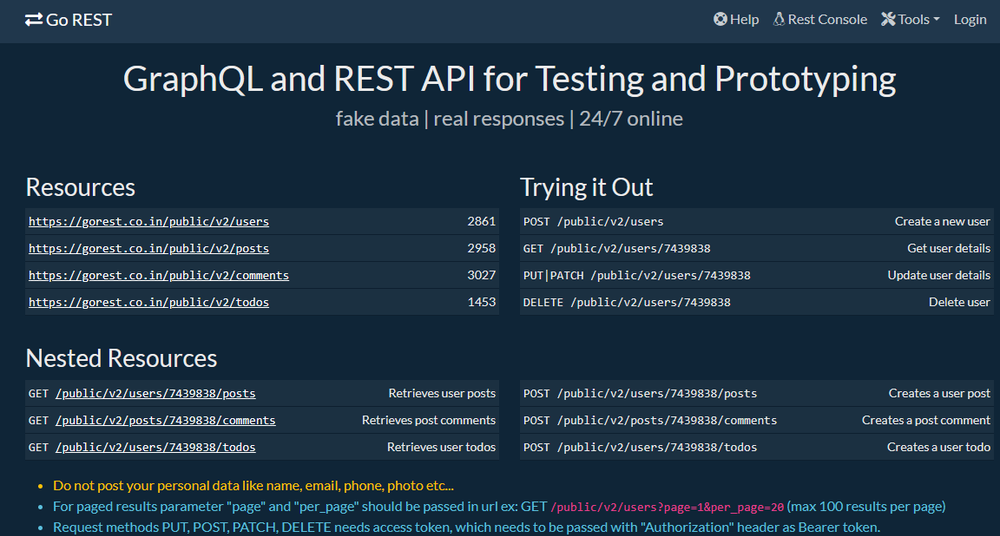Viewport: 1000px width, 536px height.
Task: Click the 'Creates a user post' description
Action: pyautogui.click(x=939, y=393)
